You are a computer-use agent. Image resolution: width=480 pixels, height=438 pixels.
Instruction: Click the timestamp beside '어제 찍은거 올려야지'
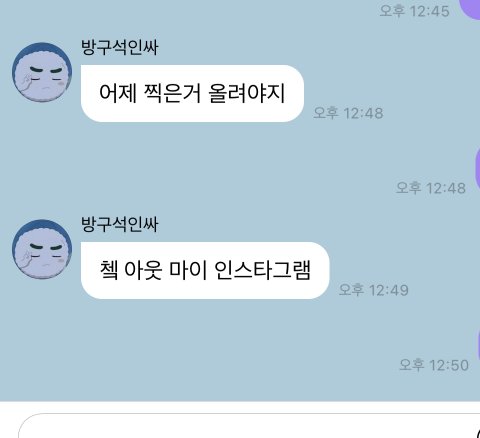pyautogui.click(x=348, y=113)
